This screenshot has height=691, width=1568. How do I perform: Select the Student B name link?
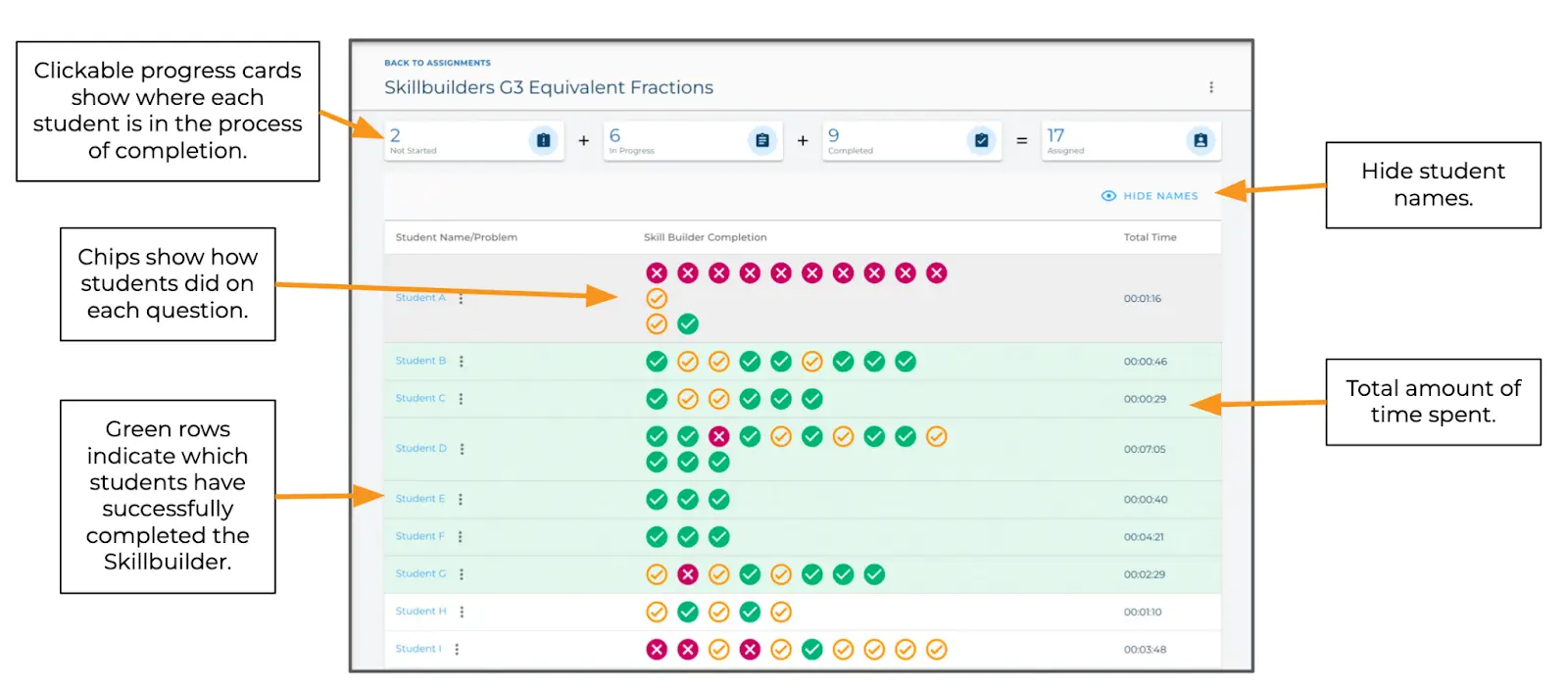coord(420,361)
